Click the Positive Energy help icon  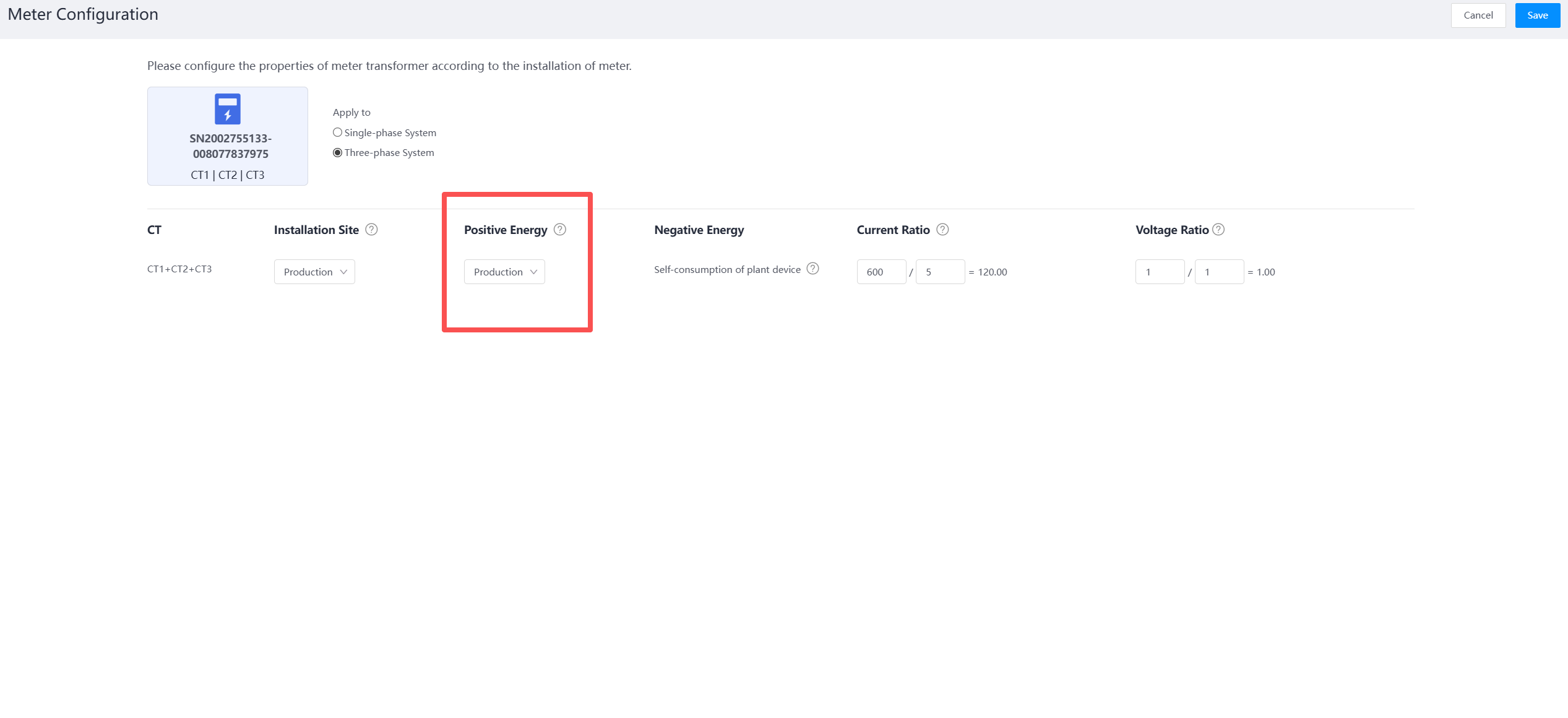coord(560,230)
